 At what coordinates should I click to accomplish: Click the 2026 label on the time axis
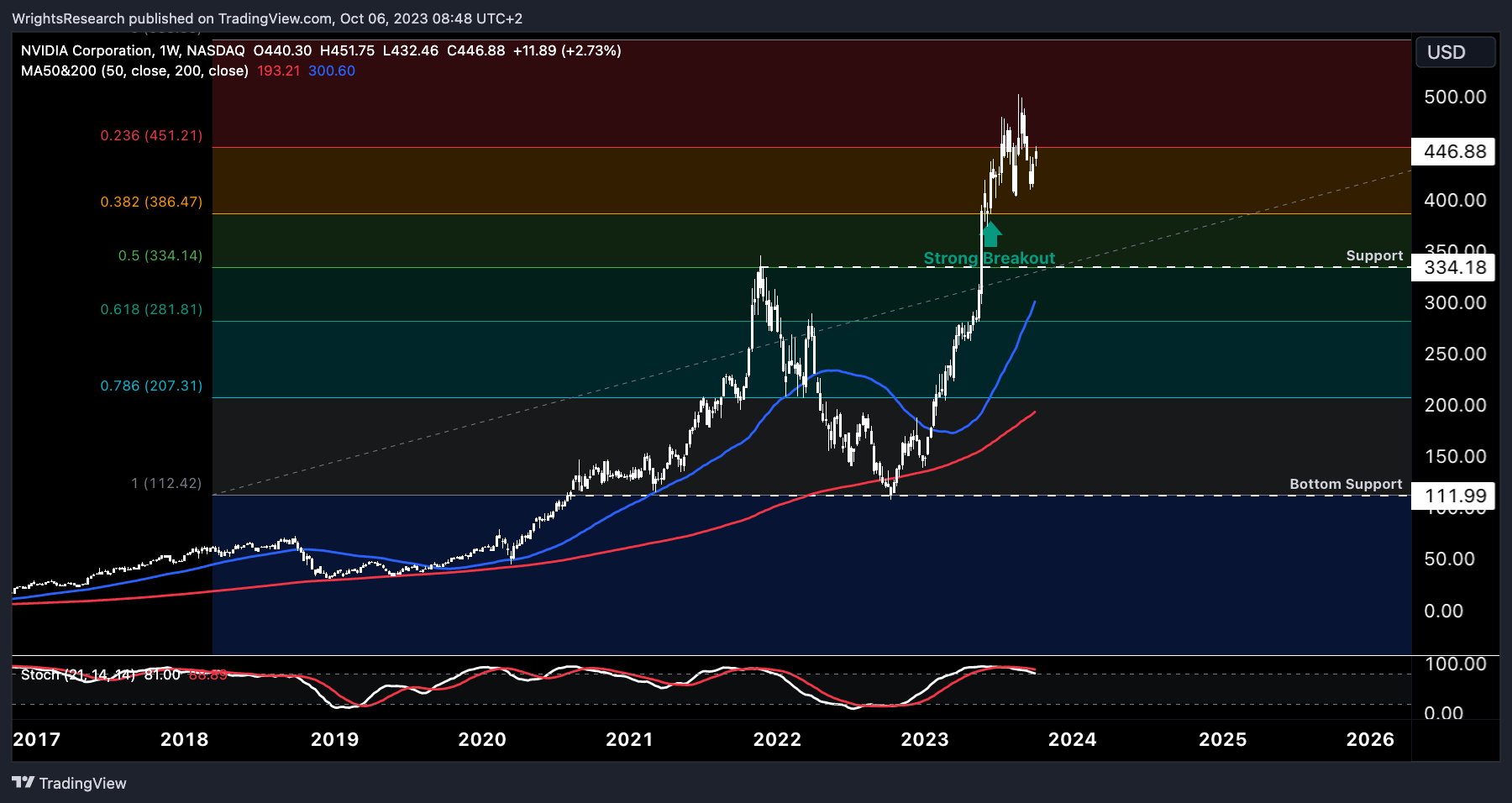point(1370,739)
